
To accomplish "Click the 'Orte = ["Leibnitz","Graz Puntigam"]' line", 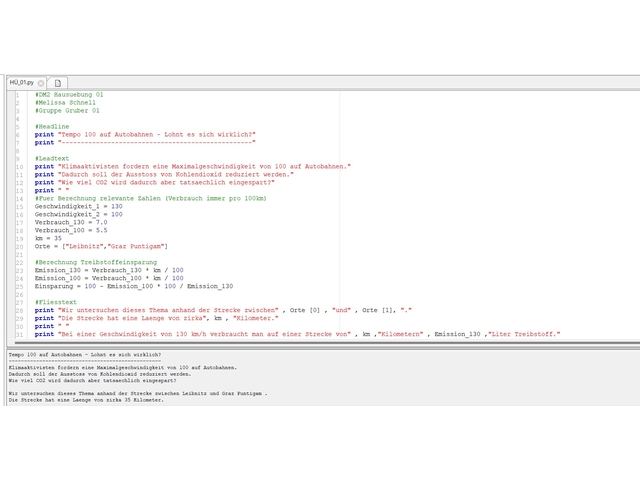I will pos(101,247).
